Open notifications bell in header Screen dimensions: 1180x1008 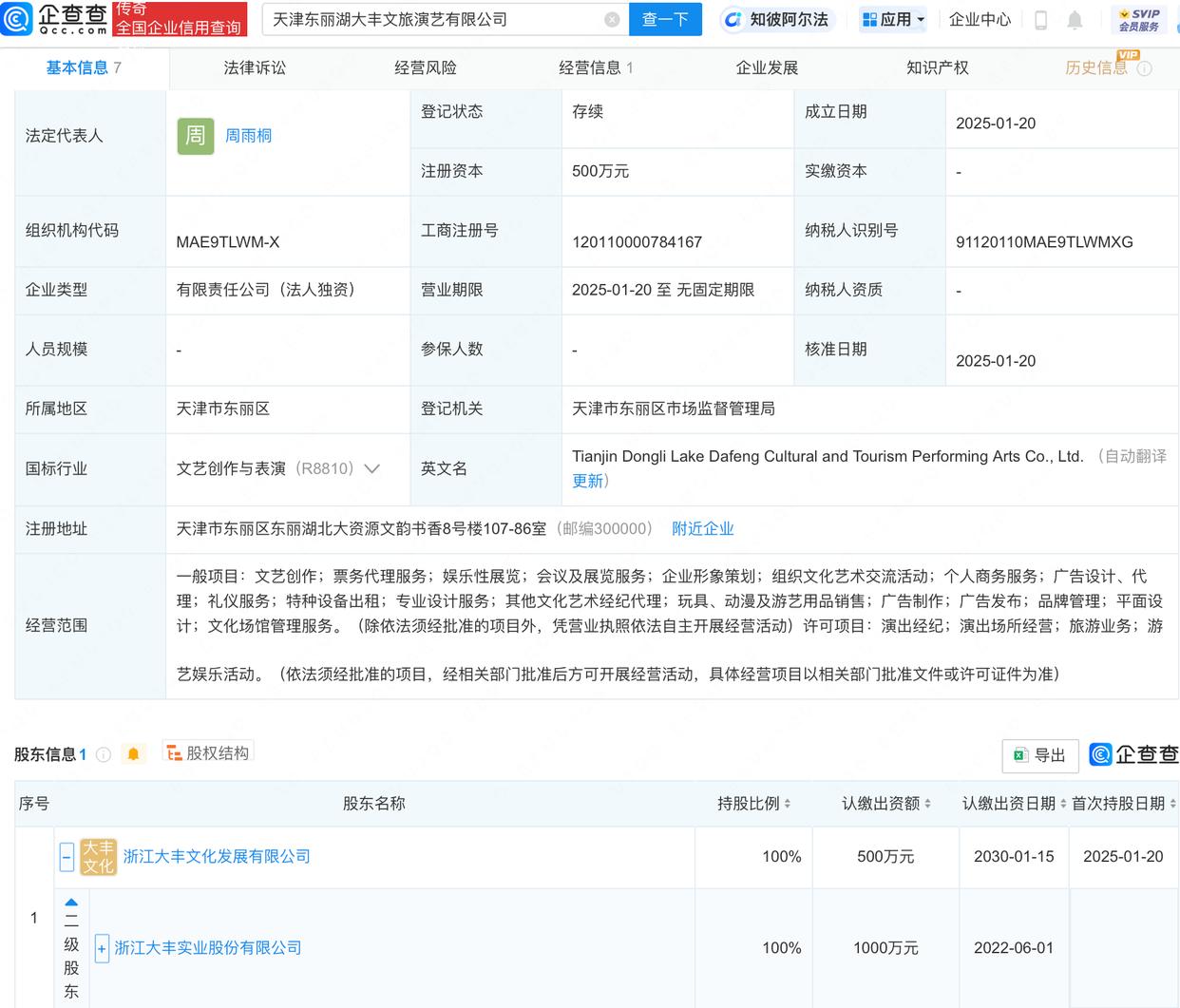[x=1075, y=20]
